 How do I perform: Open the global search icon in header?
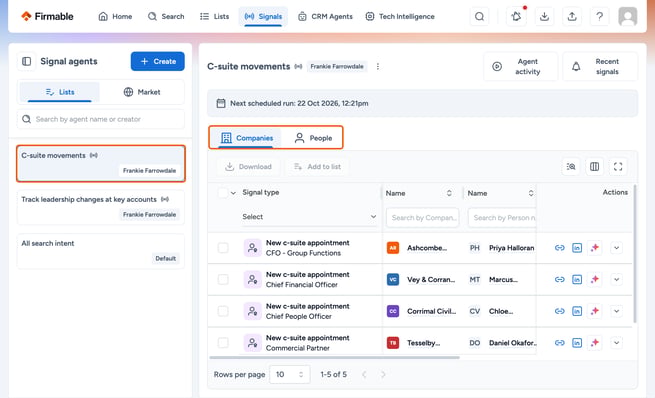point(480,16)
